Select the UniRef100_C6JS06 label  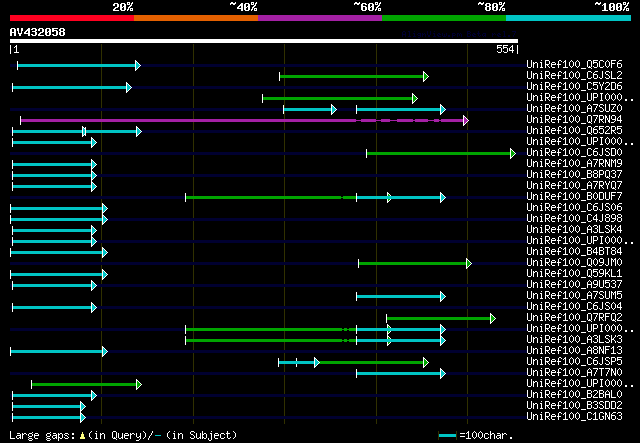click(x=574, y=207)
